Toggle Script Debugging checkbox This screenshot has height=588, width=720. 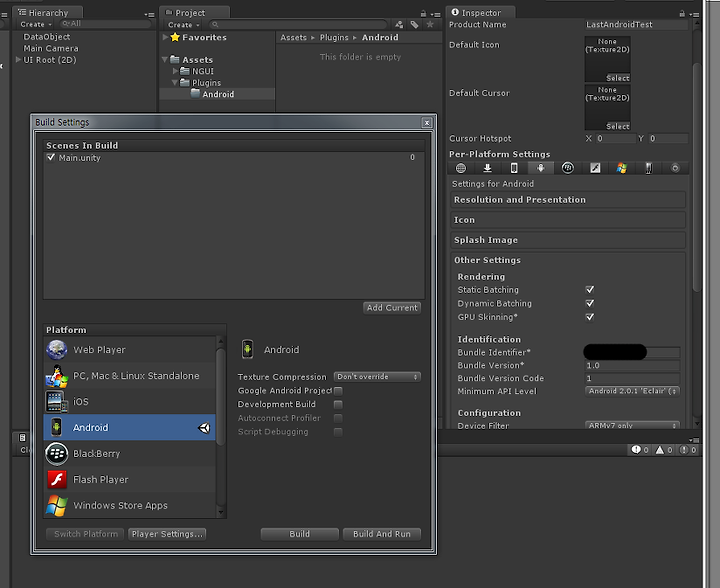pyautogui.click(x=338, y=432)
